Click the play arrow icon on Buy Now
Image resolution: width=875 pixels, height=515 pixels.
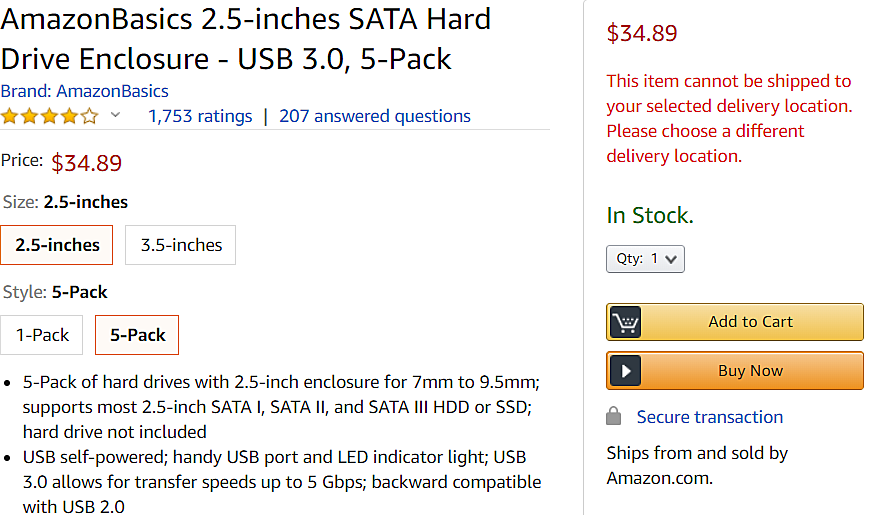626,371
